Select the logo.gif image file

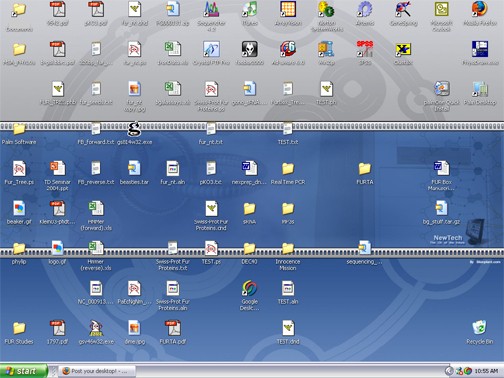(58, 249)
